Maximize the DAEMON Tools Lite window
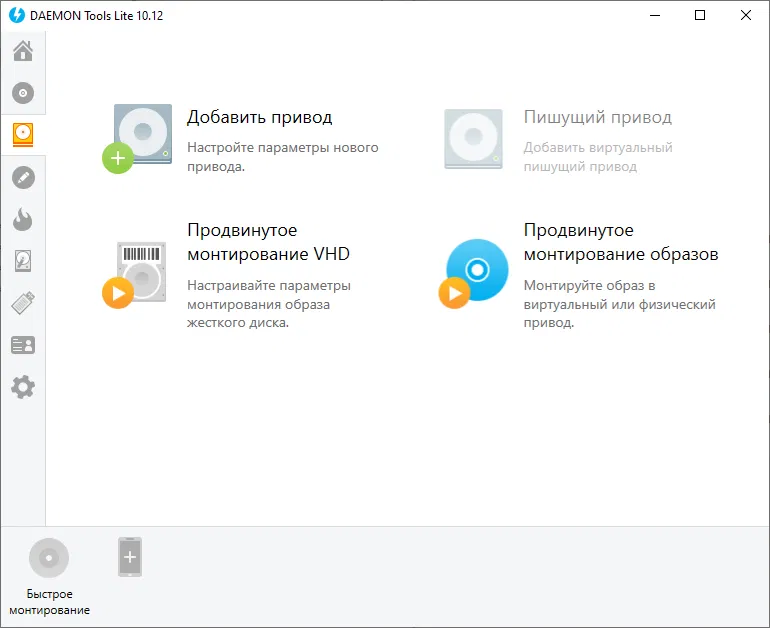 click(700, 15)
